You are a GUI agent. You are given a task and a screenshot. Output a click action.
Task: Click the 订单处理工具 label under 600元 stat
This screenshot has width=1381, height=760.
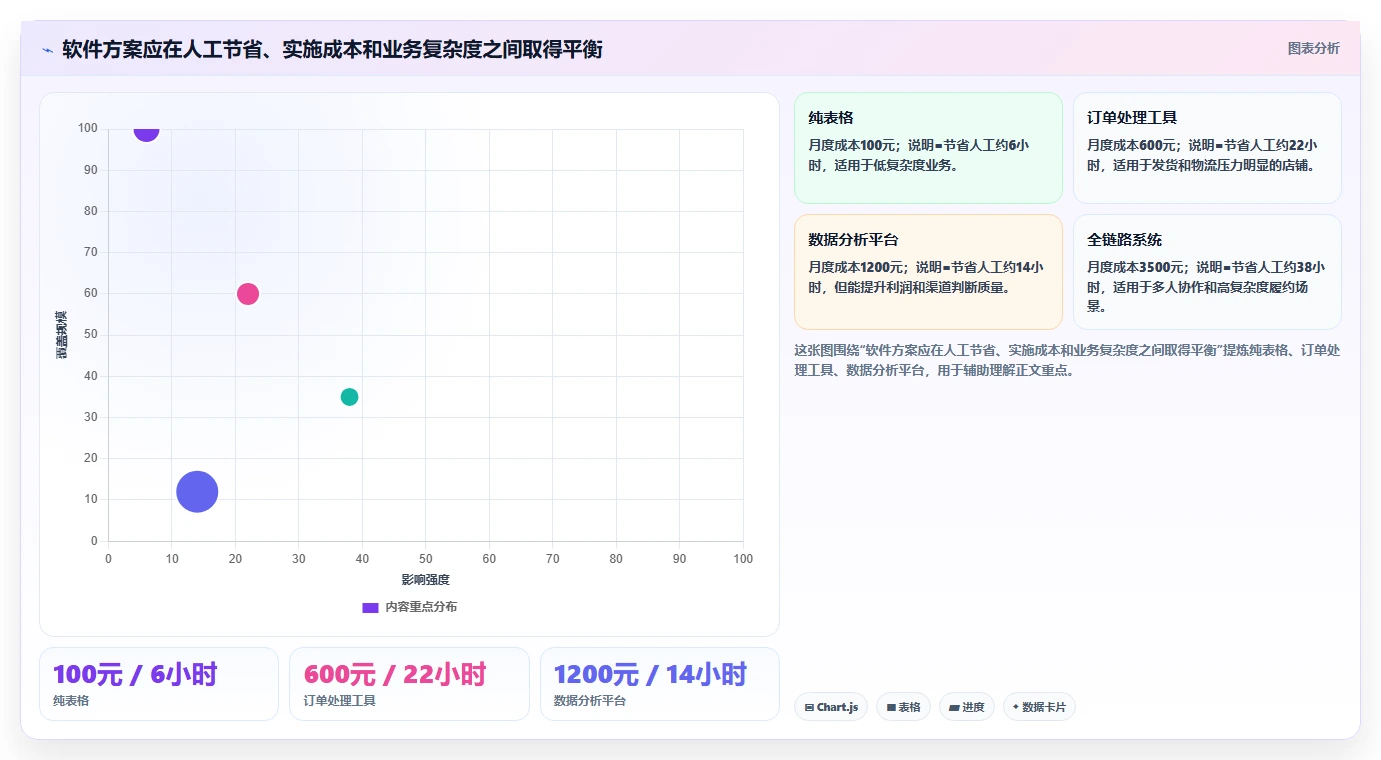tap(340, 701)
